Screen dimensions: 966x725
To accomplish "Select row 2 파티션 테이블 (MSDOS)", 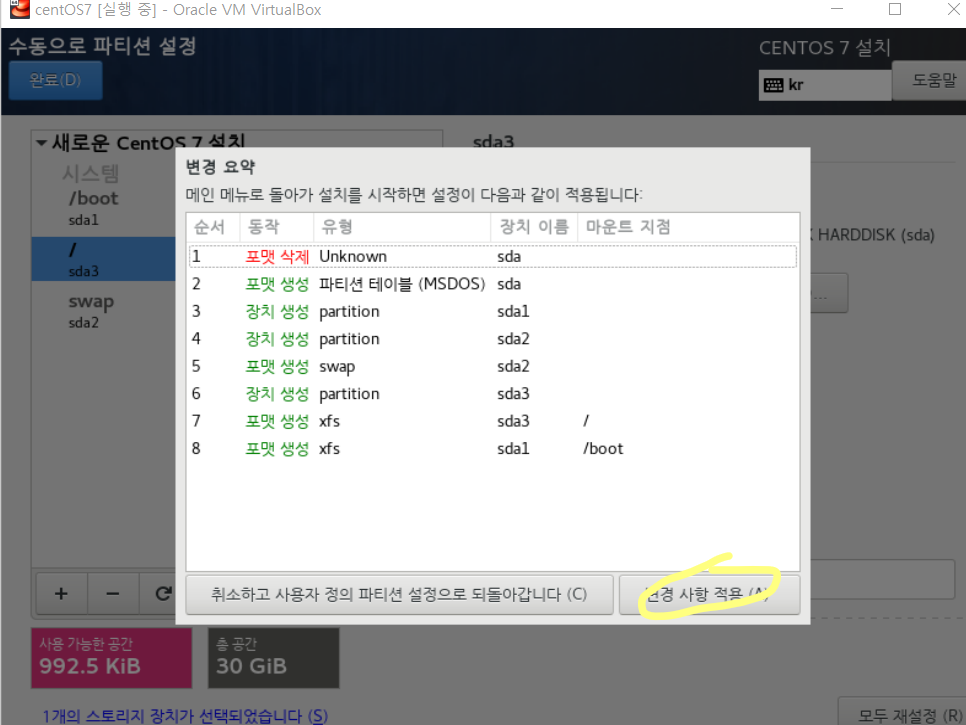I will [x=493, y=284].
